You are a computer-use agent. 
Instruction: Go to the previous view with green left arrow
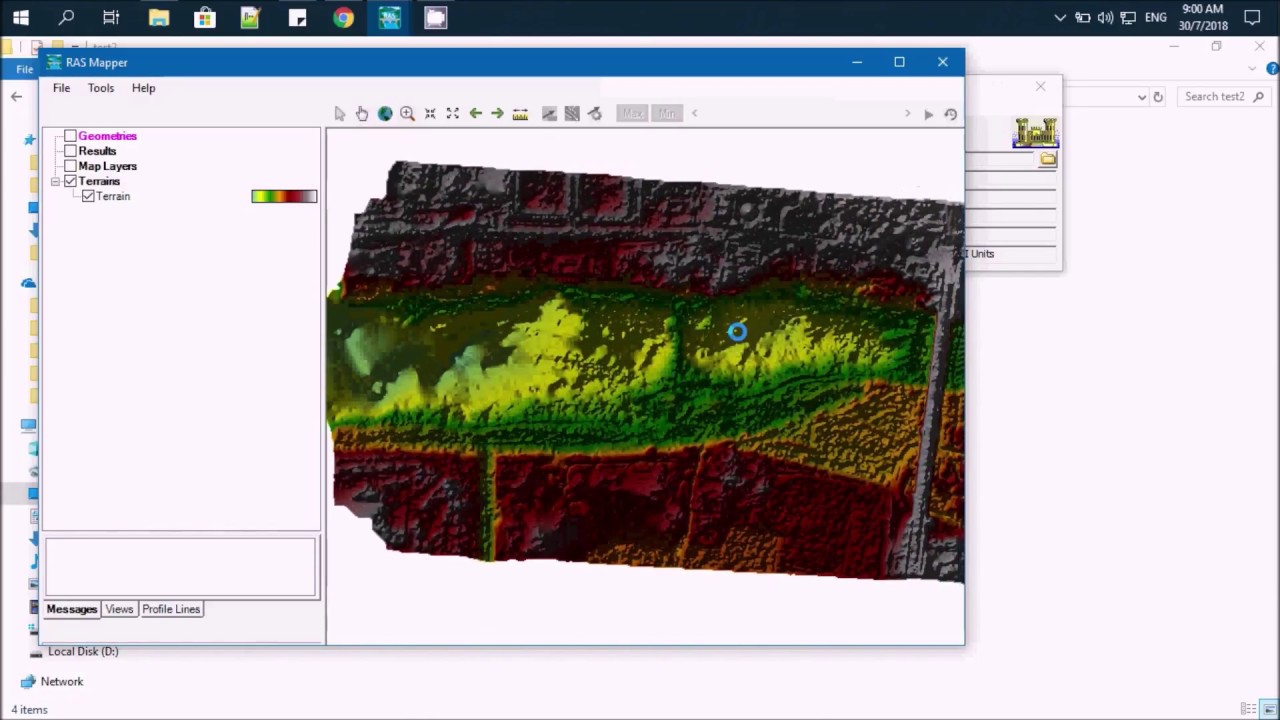[476, 114]
